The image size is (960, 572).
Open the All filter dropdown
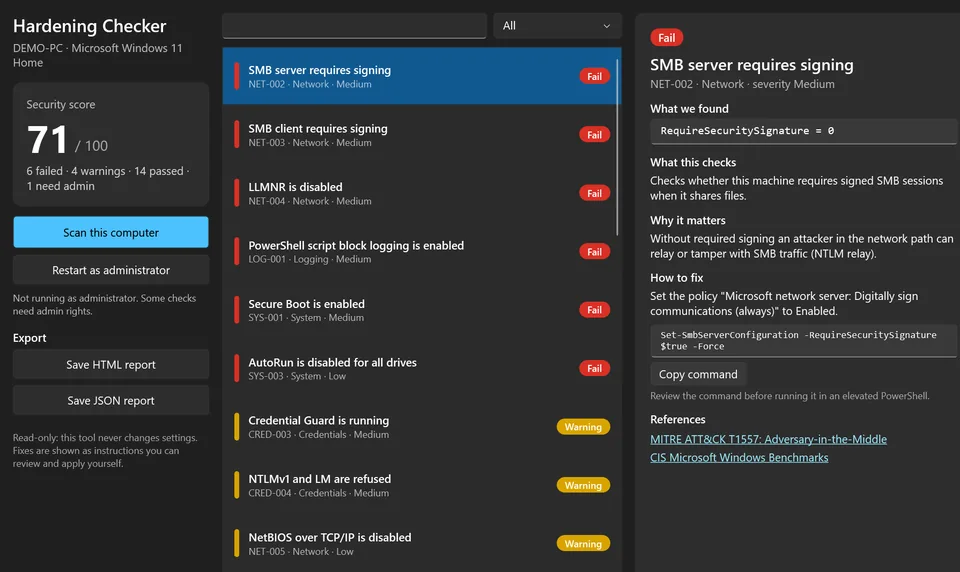point(557,26)
